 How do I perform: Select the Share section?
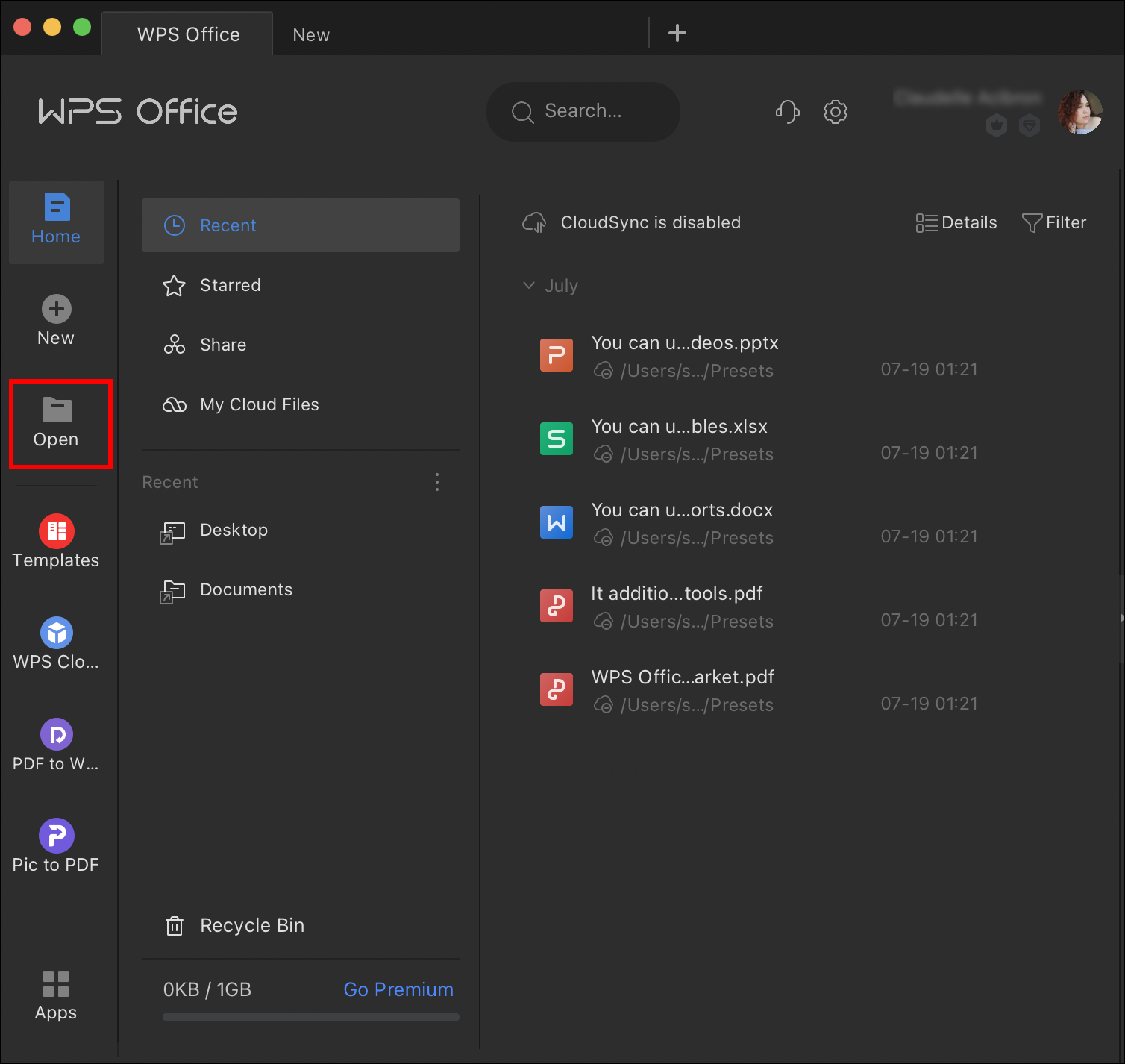(x=301, y=345)
